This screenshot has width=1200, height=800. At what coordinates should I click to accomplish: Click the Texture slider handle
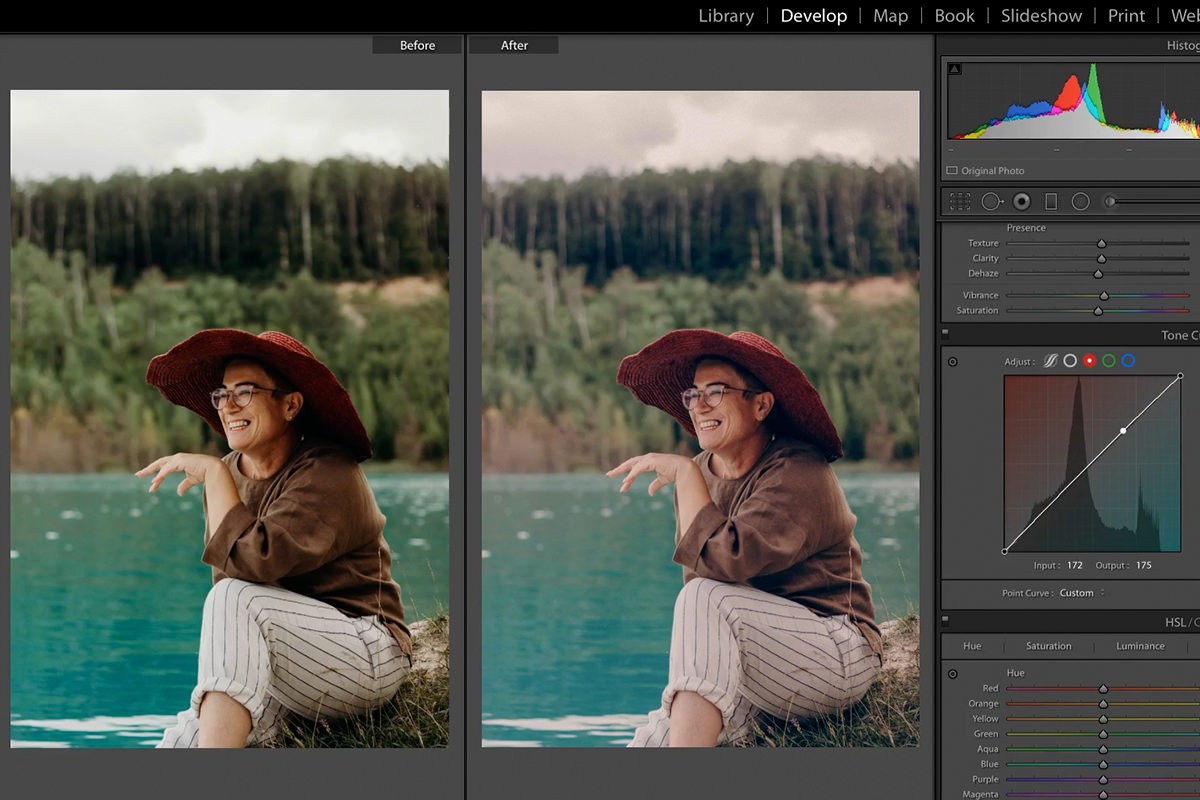point(1101,243)
